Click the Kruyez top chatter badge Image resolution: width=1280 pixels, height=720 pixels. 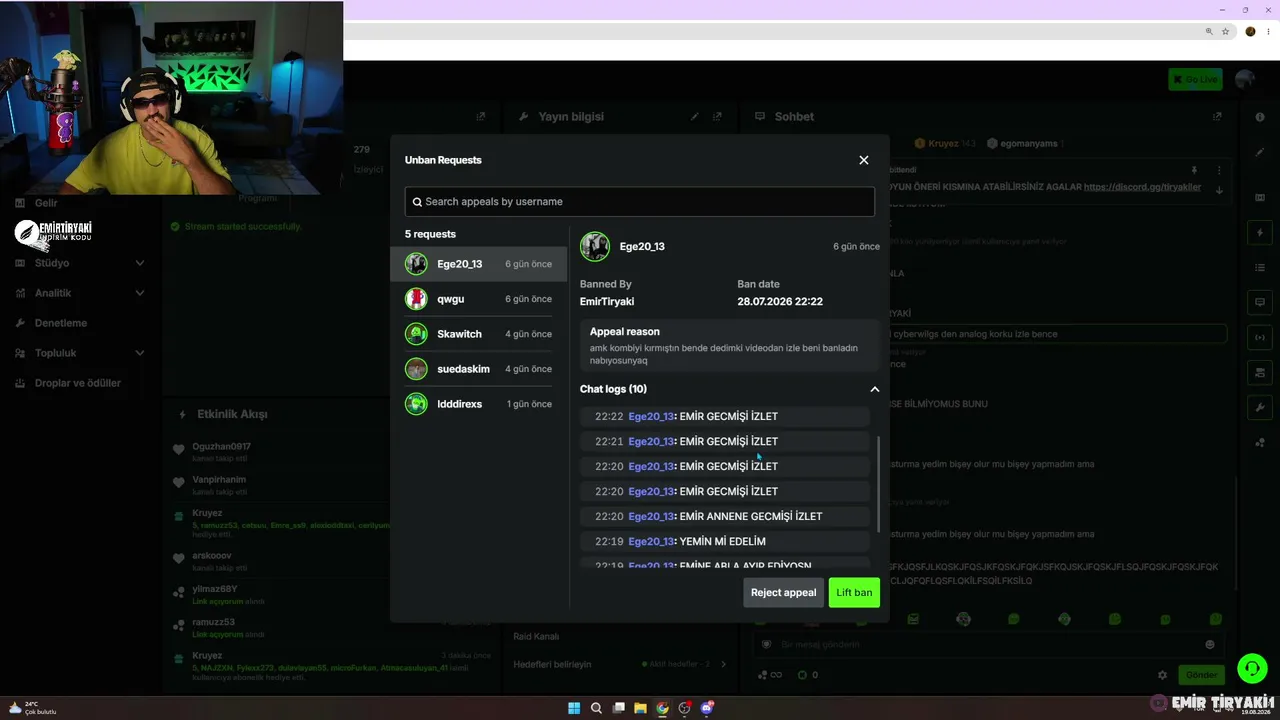pyautogui.click(x=944, y=143)
